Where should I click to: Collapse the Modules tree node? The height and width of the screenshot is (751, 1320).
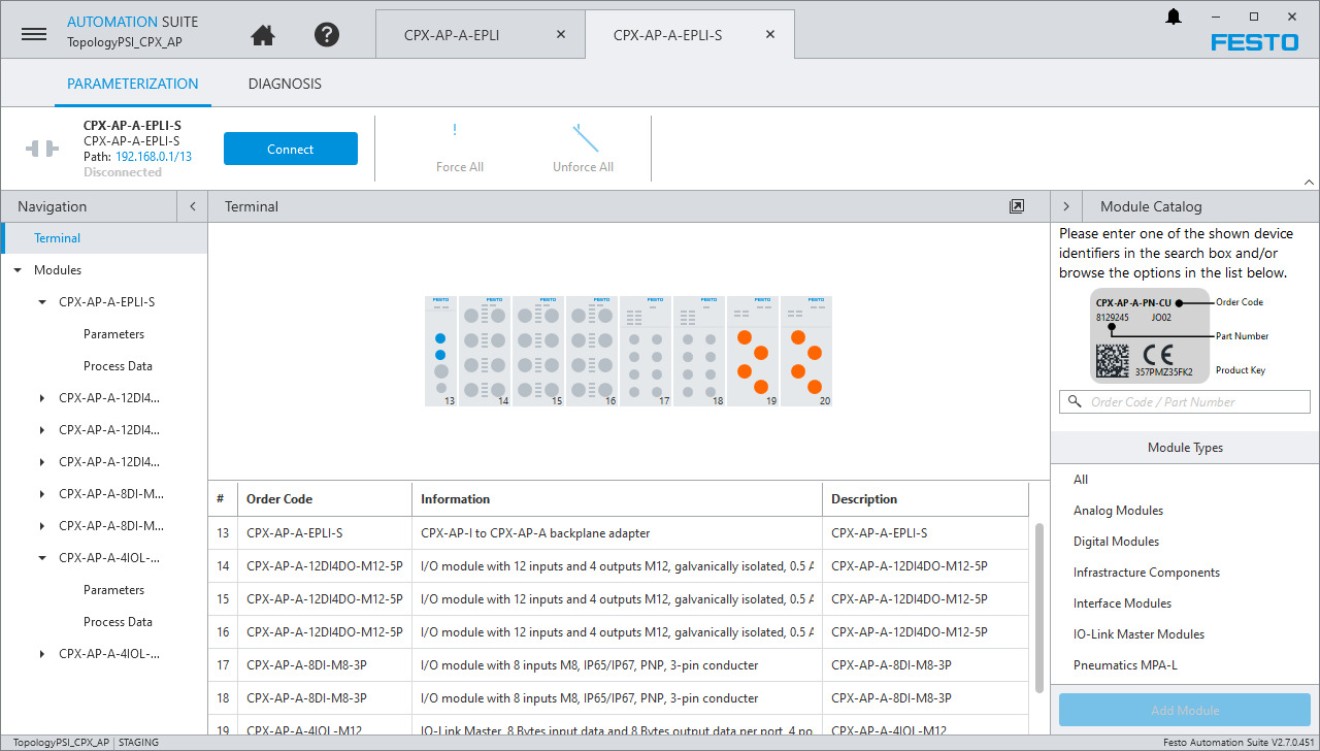(x=17, y=270)
